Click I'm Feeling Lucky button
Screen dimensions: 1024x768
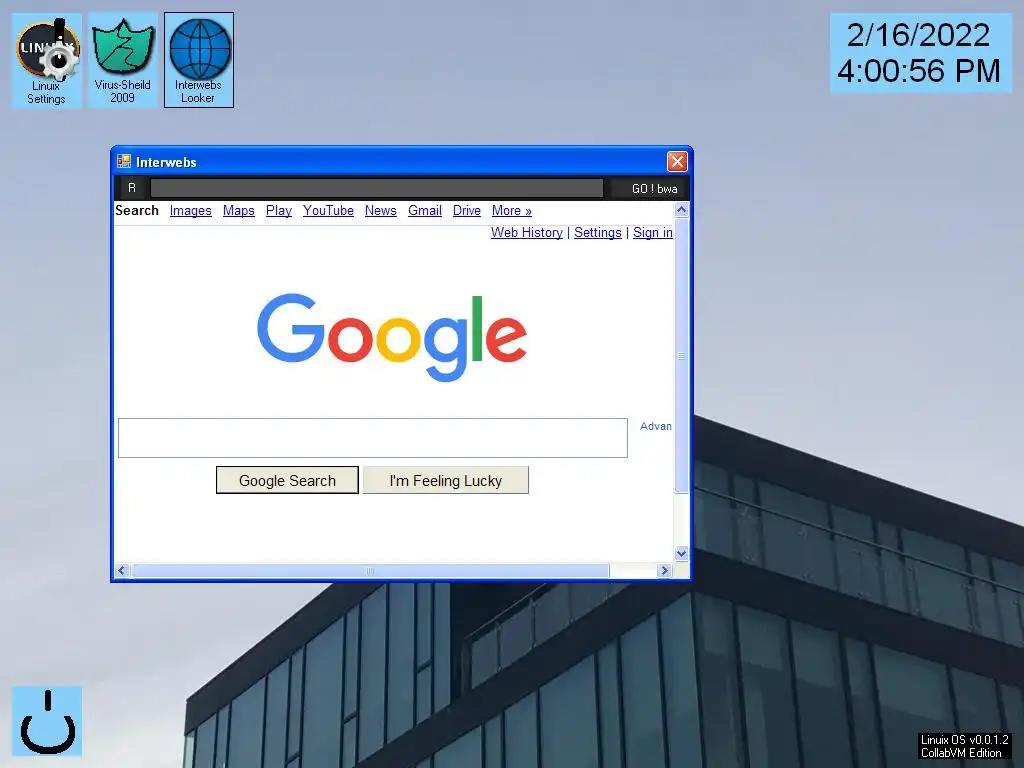(445, 480)
